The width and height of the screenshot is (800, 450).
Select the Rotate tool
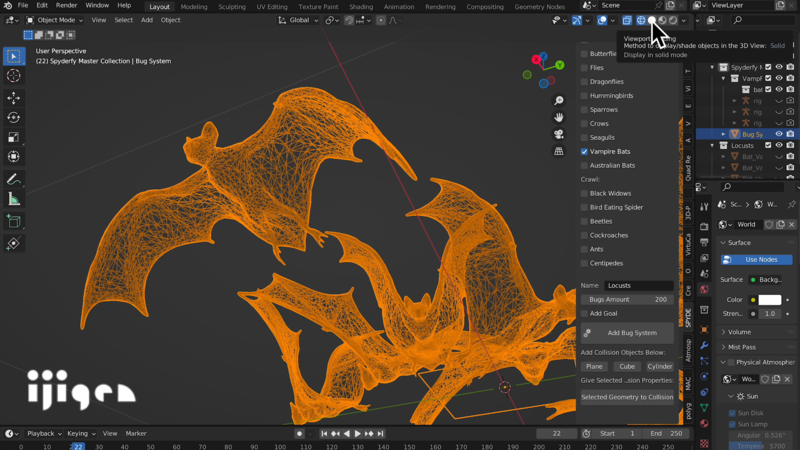click(14, 117)
